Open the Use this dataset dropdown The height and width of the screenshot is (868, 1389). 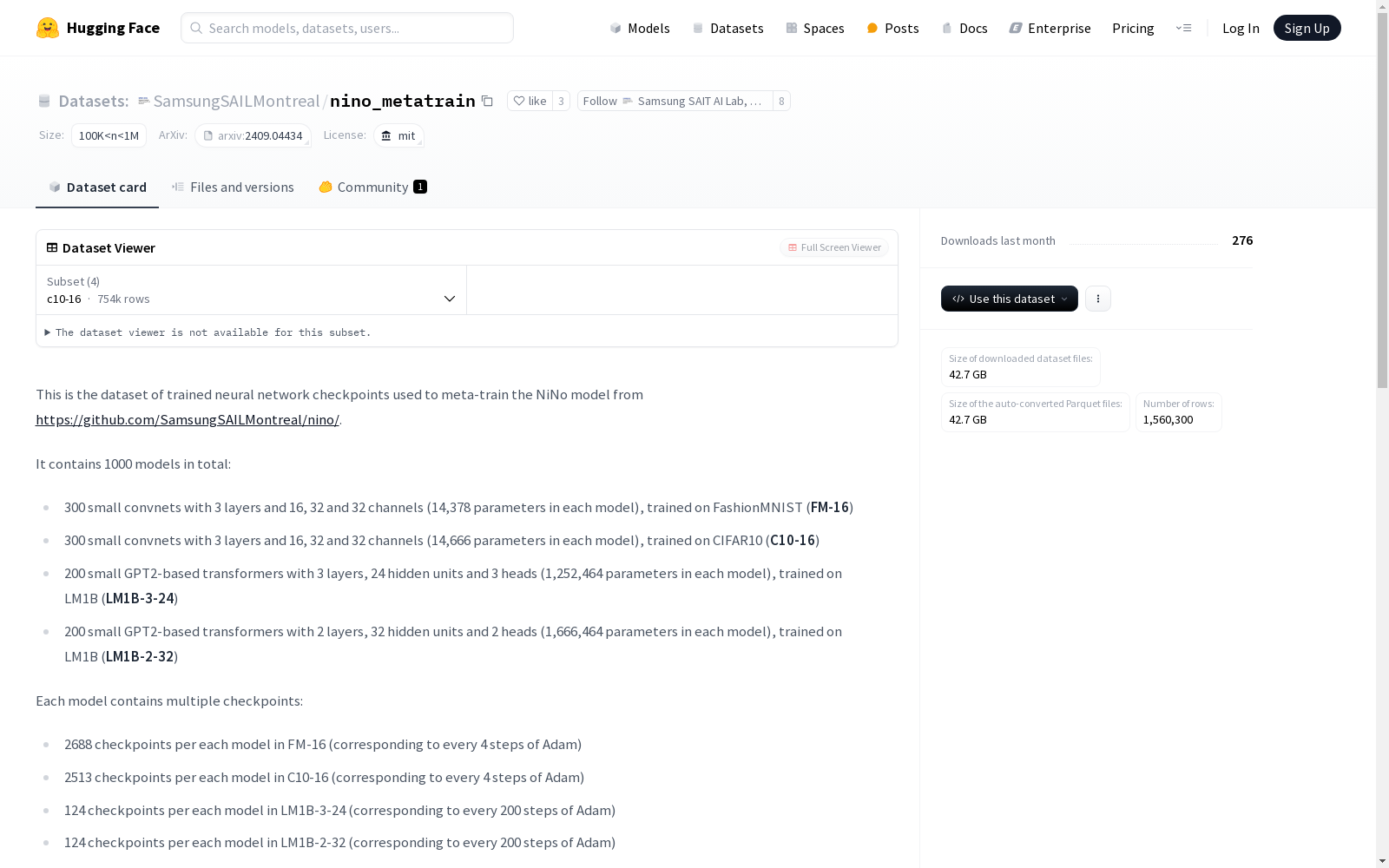tap(1010, 299)
